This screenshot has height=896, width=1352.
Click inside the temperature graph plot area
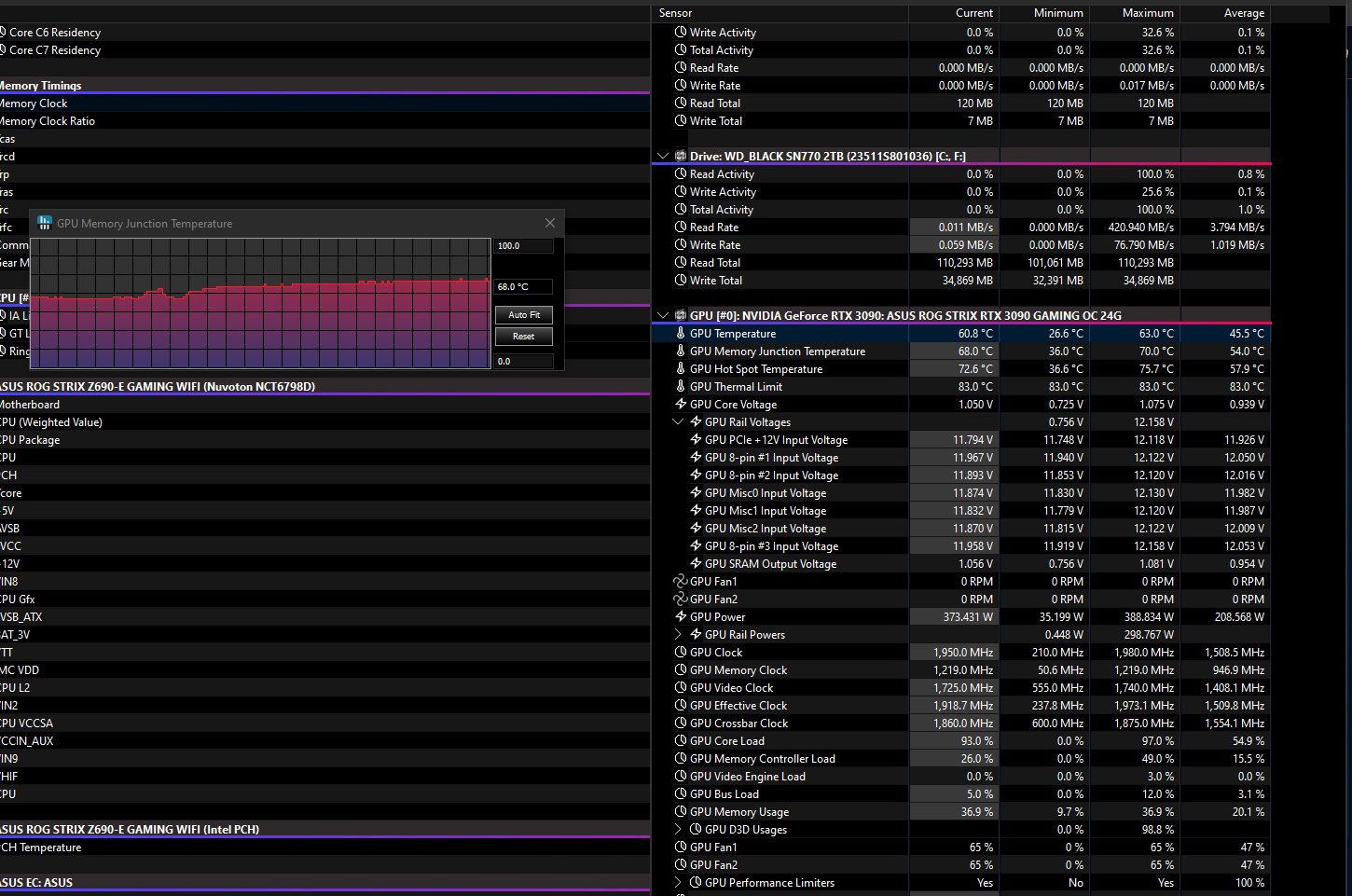tap(260, 303)
